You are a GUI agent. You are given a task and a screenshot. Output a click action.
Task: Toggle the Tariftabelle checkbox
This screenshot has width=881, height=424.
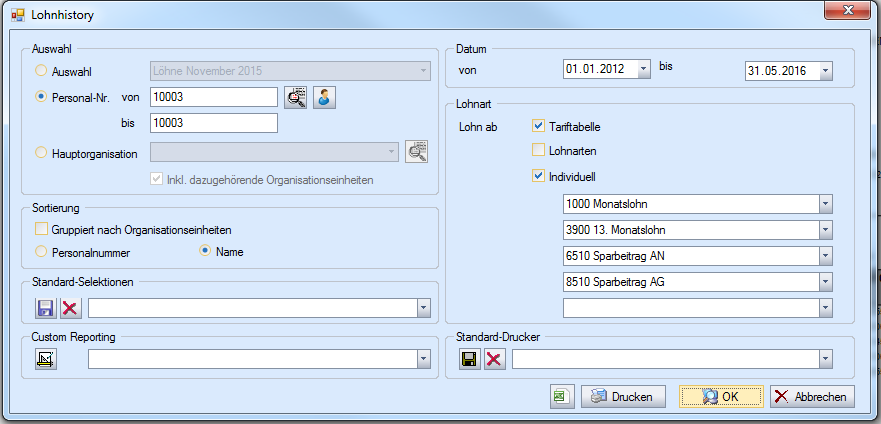(x=538, y=126)
